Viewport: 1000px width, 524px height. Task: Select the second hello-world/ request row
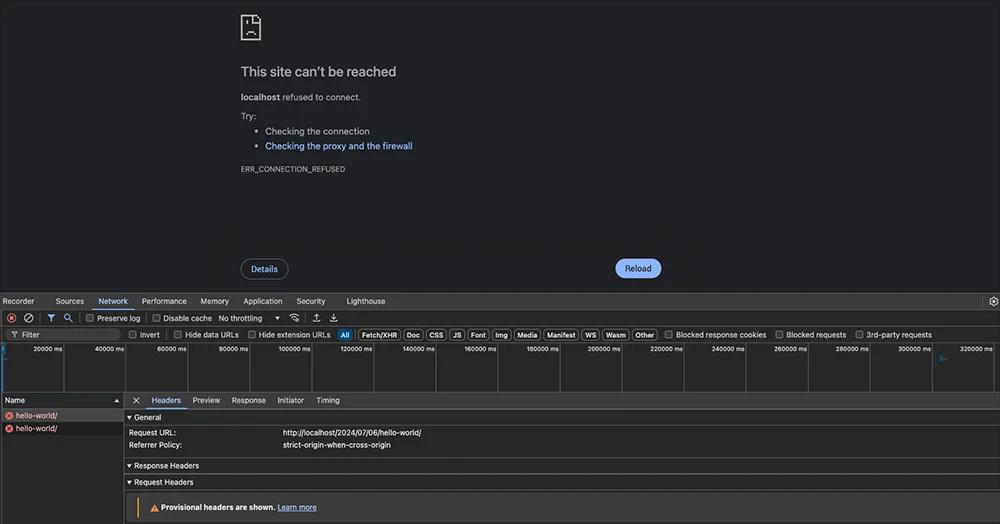click(x=62, y=429)
